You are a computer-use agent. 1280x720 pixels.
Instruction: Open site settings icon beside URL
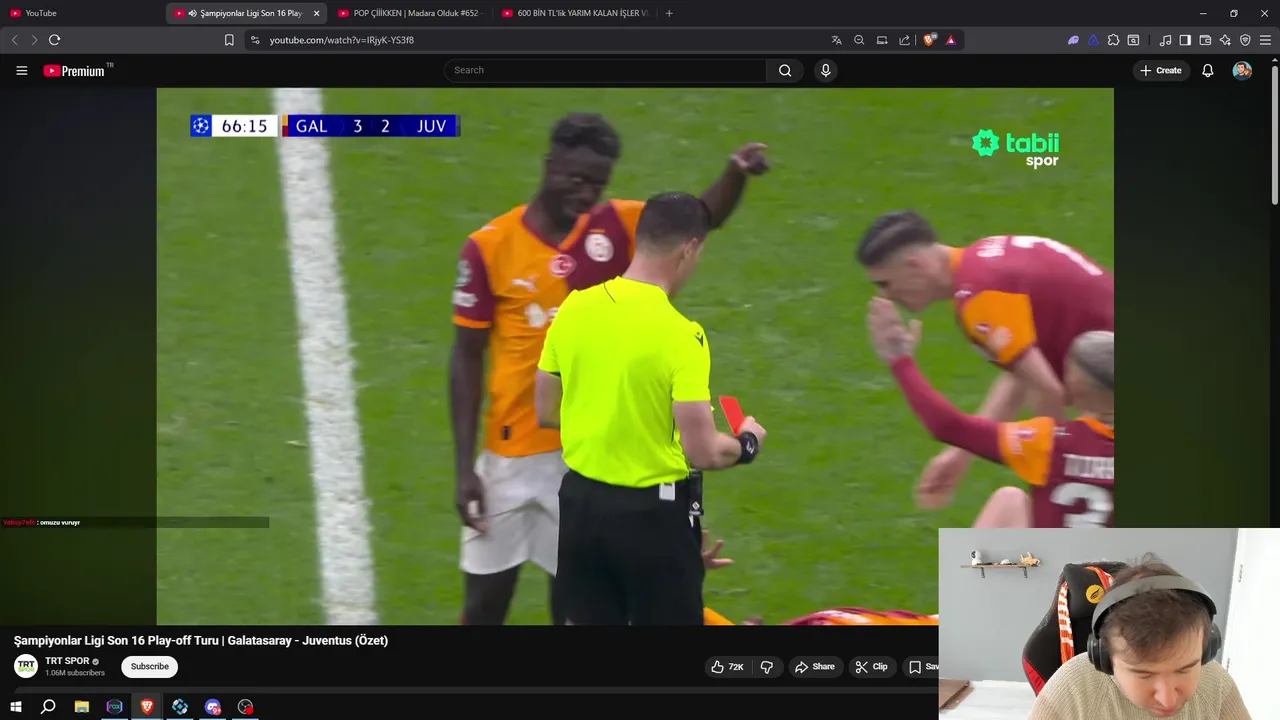pyautogui.click(x=255, y=40)
